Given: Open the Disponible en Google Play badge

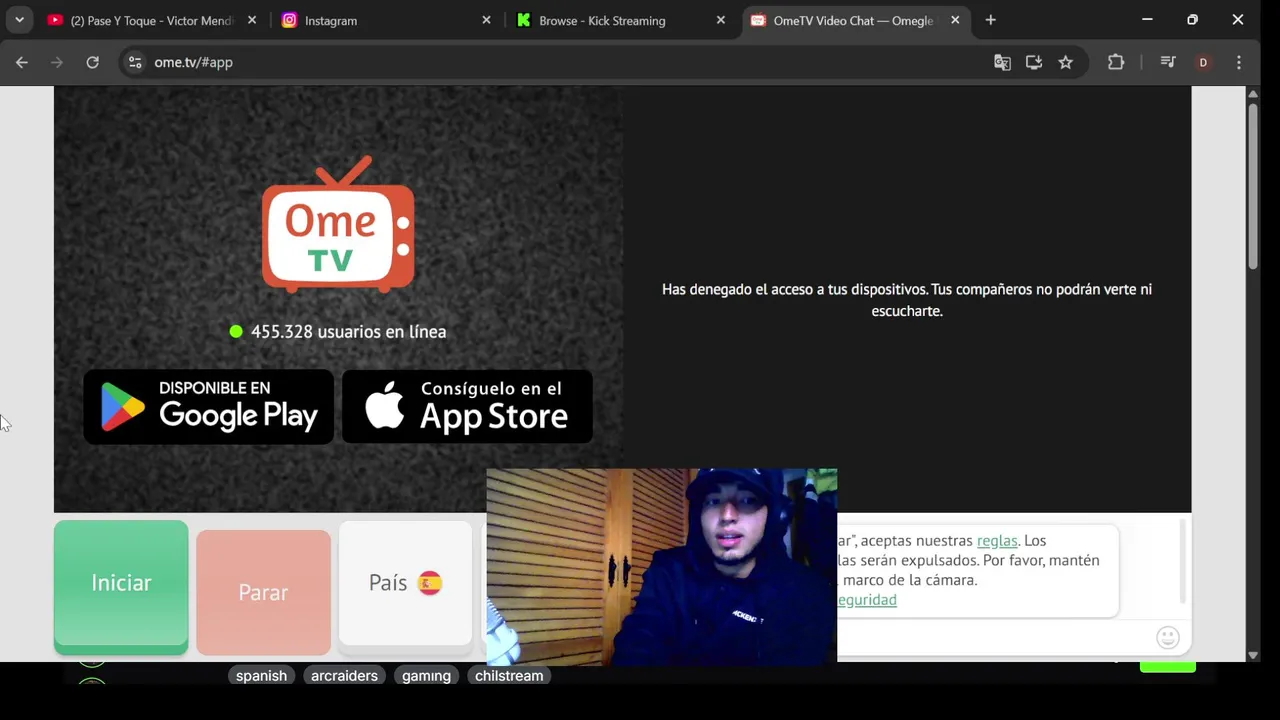Looking at the screenshot, I should point(208,406).
